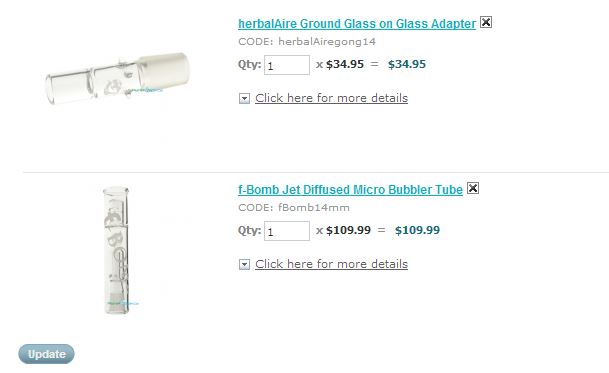Expand 'Click here for more details' under herbalAire
Image resolution: width=609 pixels, height=373 pixels.
point(331,98)
